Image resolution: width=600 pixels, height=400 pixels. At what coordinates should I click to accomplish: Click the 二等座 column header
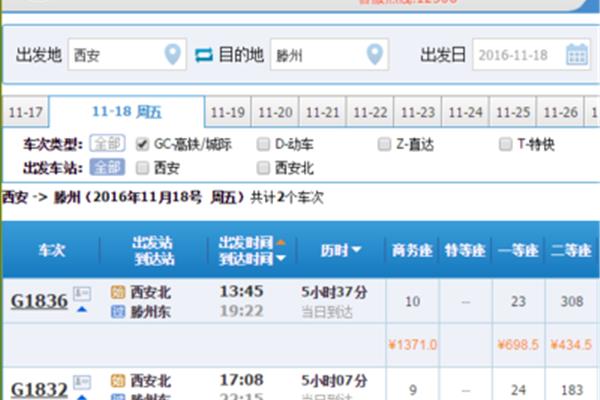tap(571, 250)
